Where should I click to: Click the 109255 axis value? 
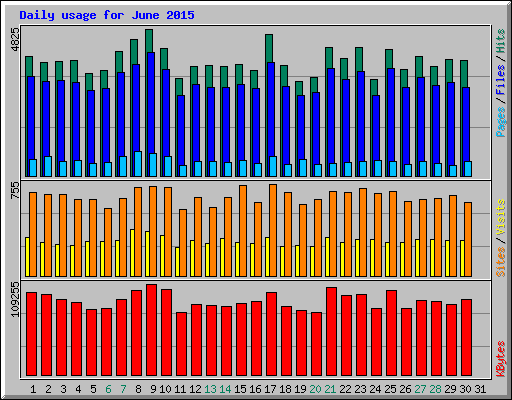[15, 299]
